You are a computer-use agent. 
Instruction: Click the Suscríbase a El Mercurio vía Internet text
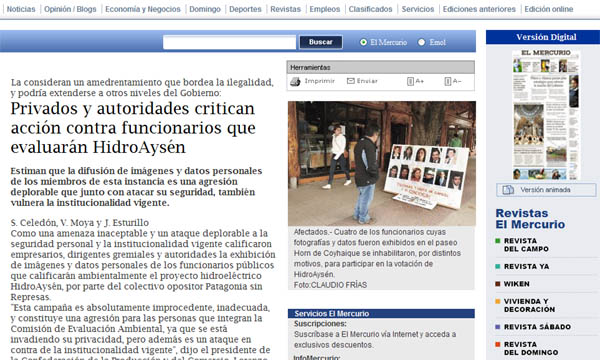click(375, 339)
